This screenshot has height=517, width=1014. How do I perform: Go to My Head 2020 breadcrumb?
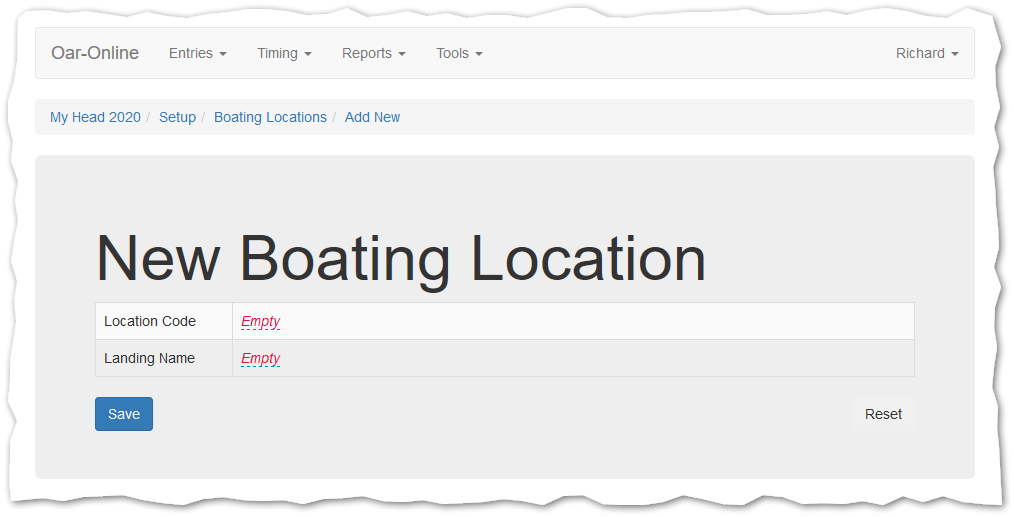(x=95, y=117)
